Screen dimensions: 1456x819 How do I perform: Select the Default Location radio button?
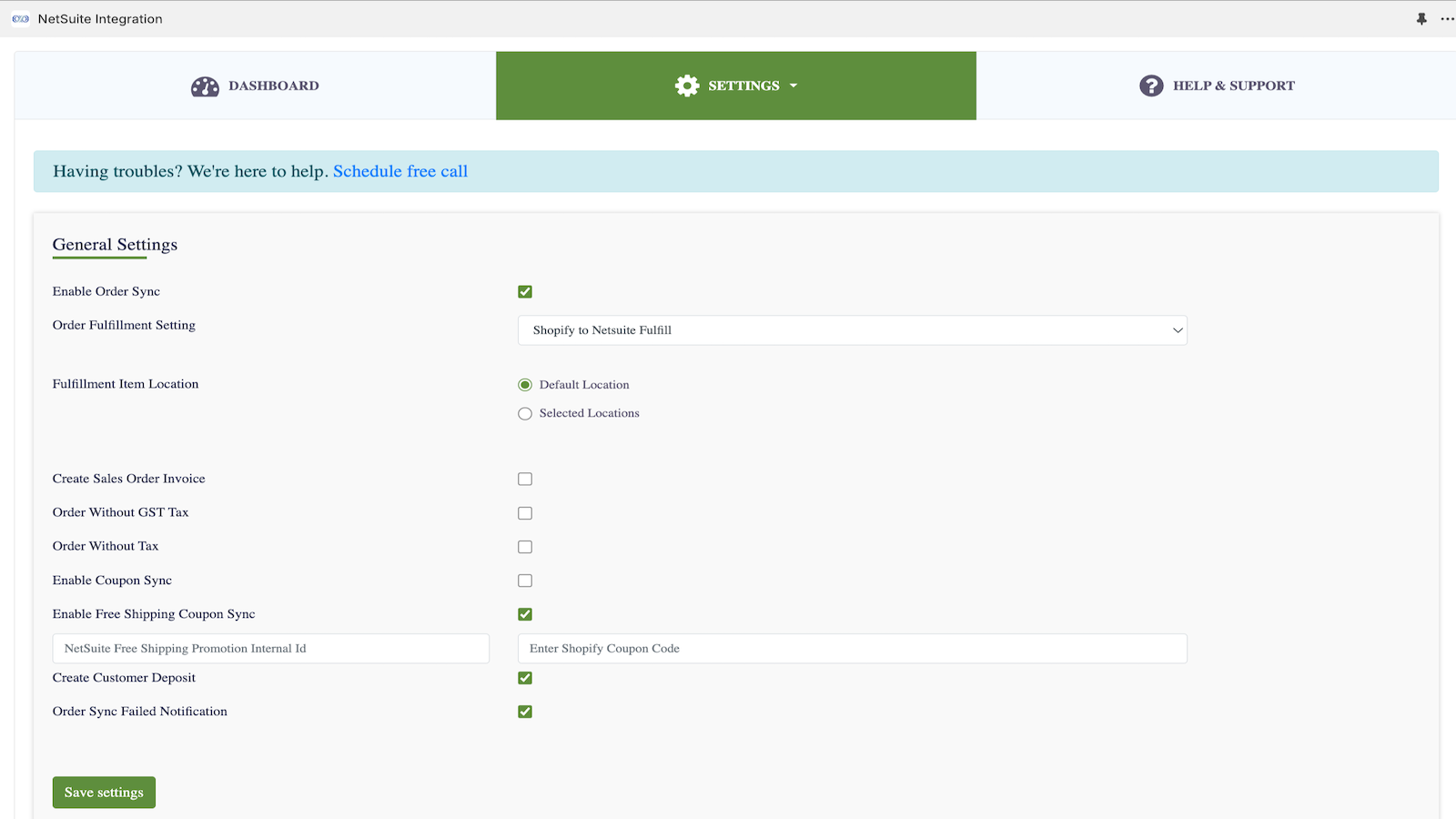pos(525,385)
